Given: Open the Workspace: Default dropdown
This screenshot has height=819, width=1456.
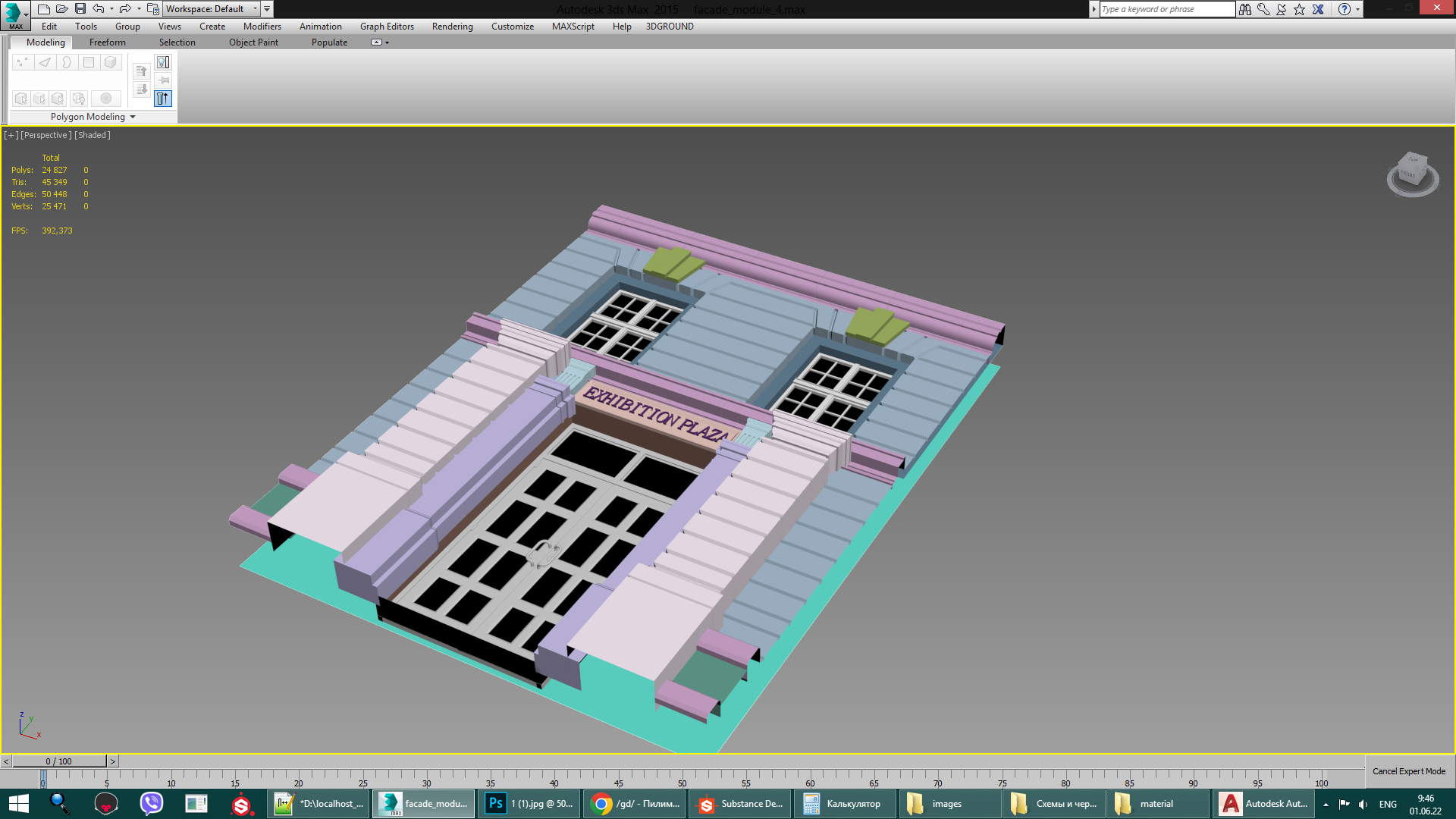Looking at the screenshot, I should point(212,9).
